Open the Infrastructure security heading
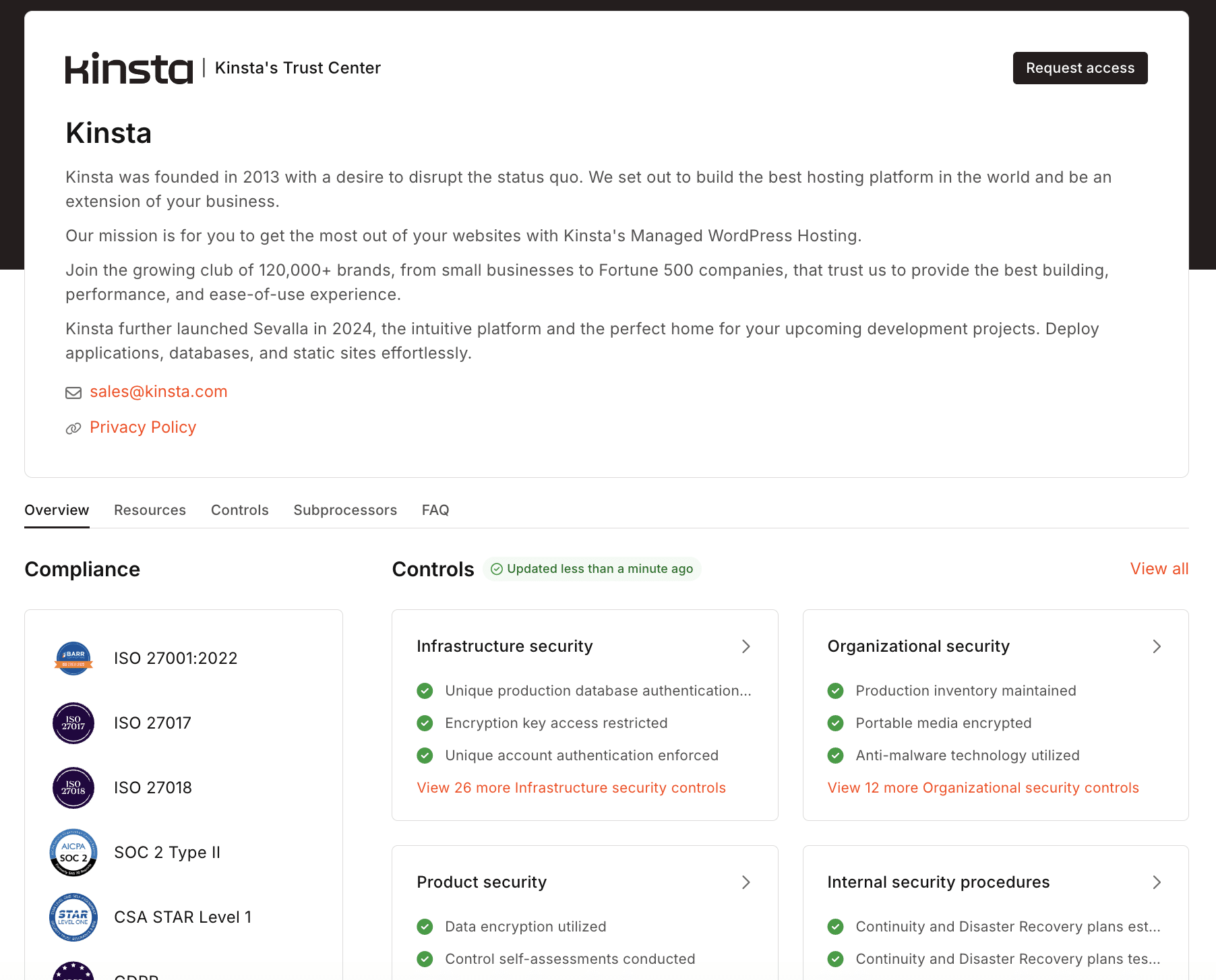 (505, 646)
